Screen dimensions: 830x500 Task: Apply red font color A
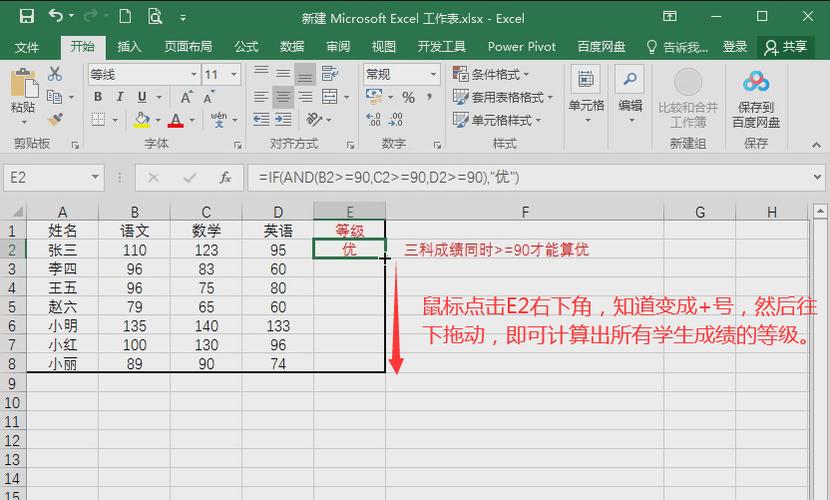coord(176,120)
